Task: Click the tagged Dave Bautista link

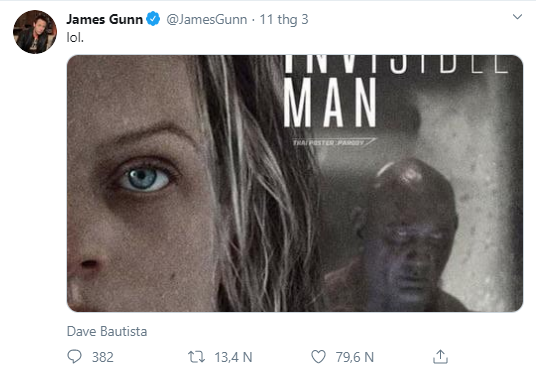Action: (x=107, y=331)
